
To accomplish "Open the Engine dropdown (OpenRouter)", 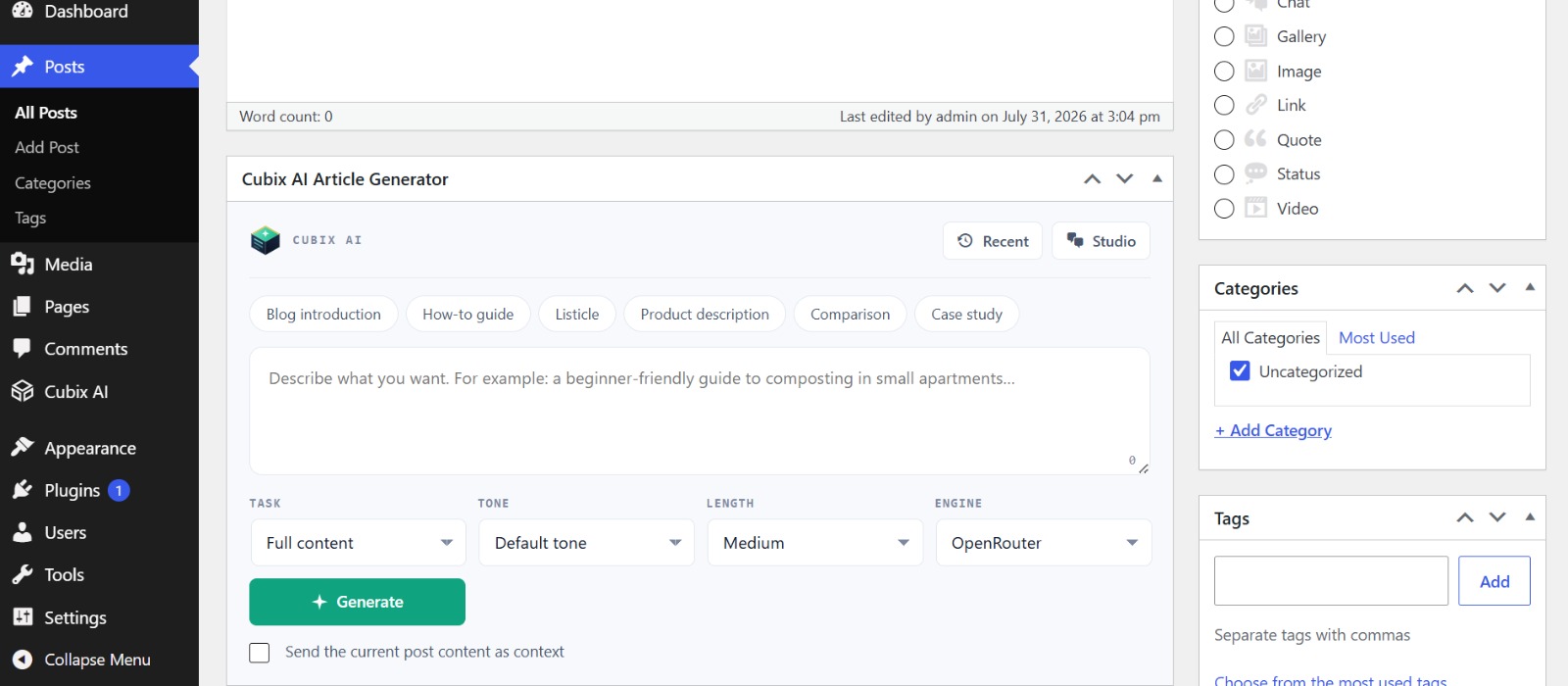I will coord(1044,543).
